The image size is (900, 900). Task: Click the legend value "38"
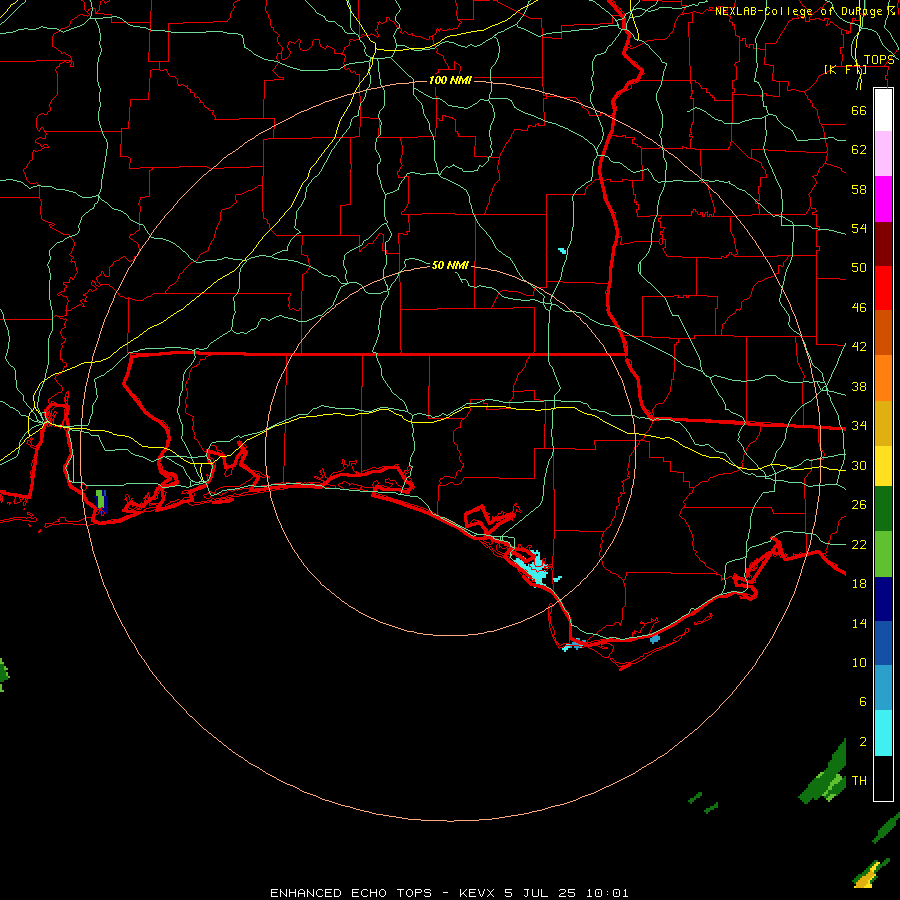coord(859,386)
